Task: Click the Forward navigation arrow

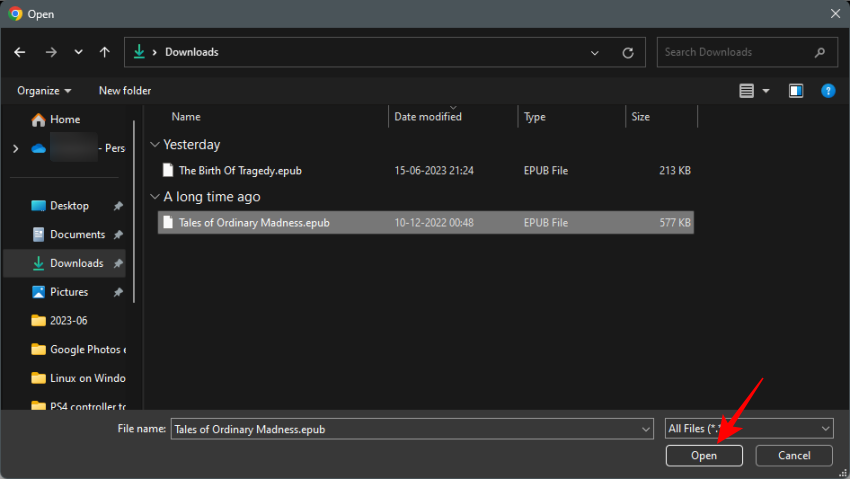Action: pyautogui.click(x=51, y=52)
